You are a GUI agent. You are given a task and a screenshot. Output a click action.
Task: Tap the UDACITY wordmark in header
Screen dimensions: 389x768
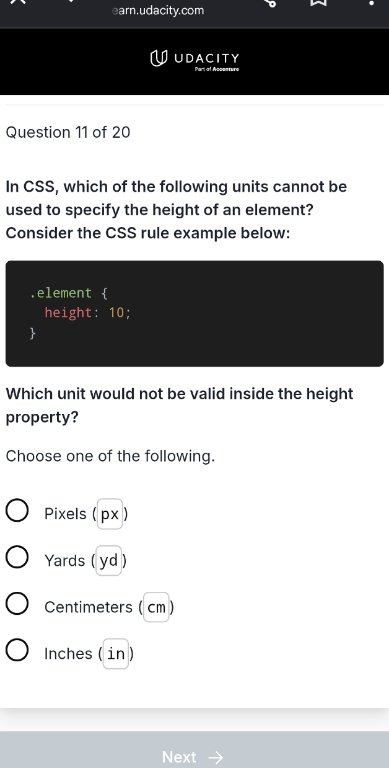tap(207, 58)
